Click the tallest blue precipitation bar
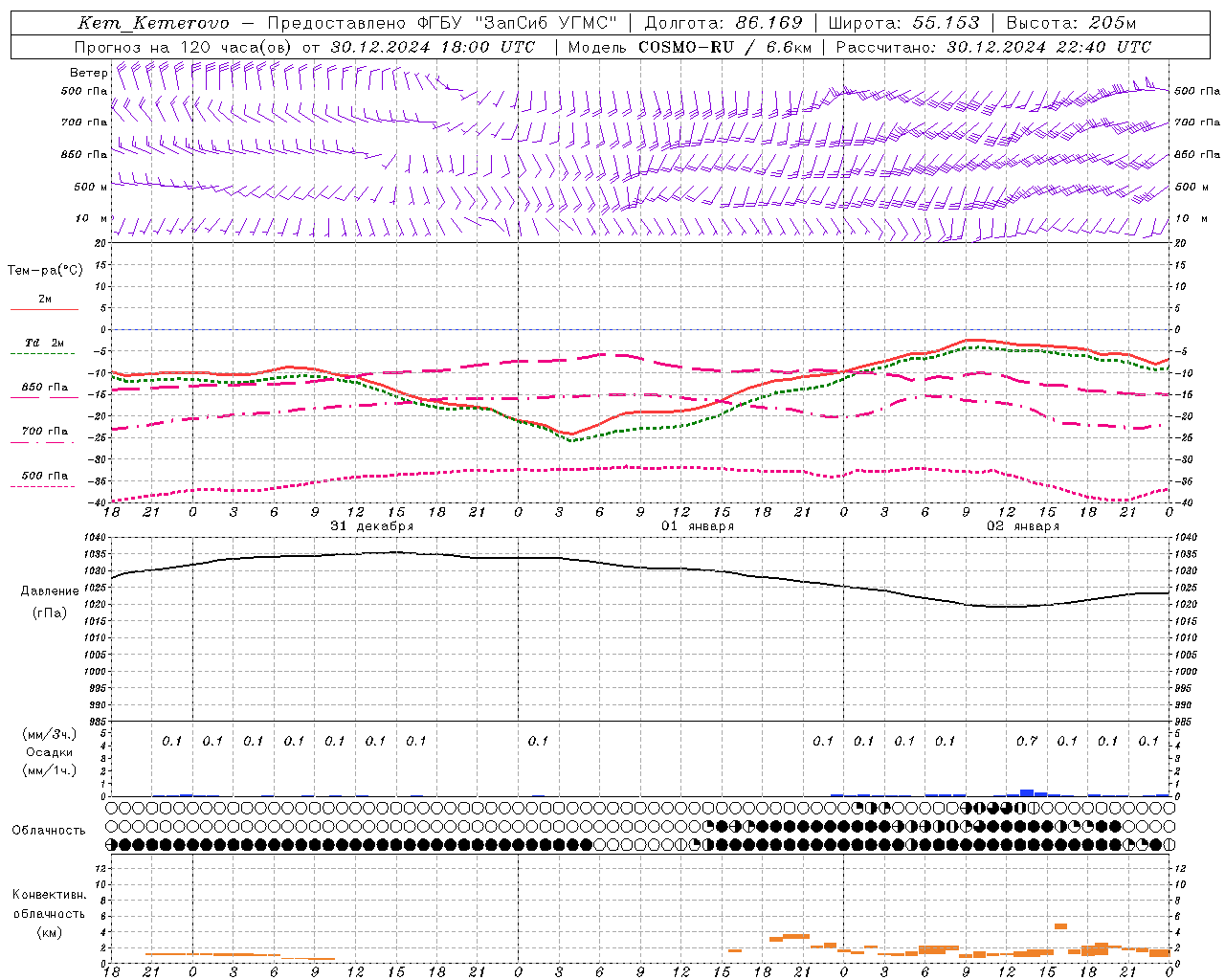This screenshot has width=1225, height=980. coord(1026,792)
